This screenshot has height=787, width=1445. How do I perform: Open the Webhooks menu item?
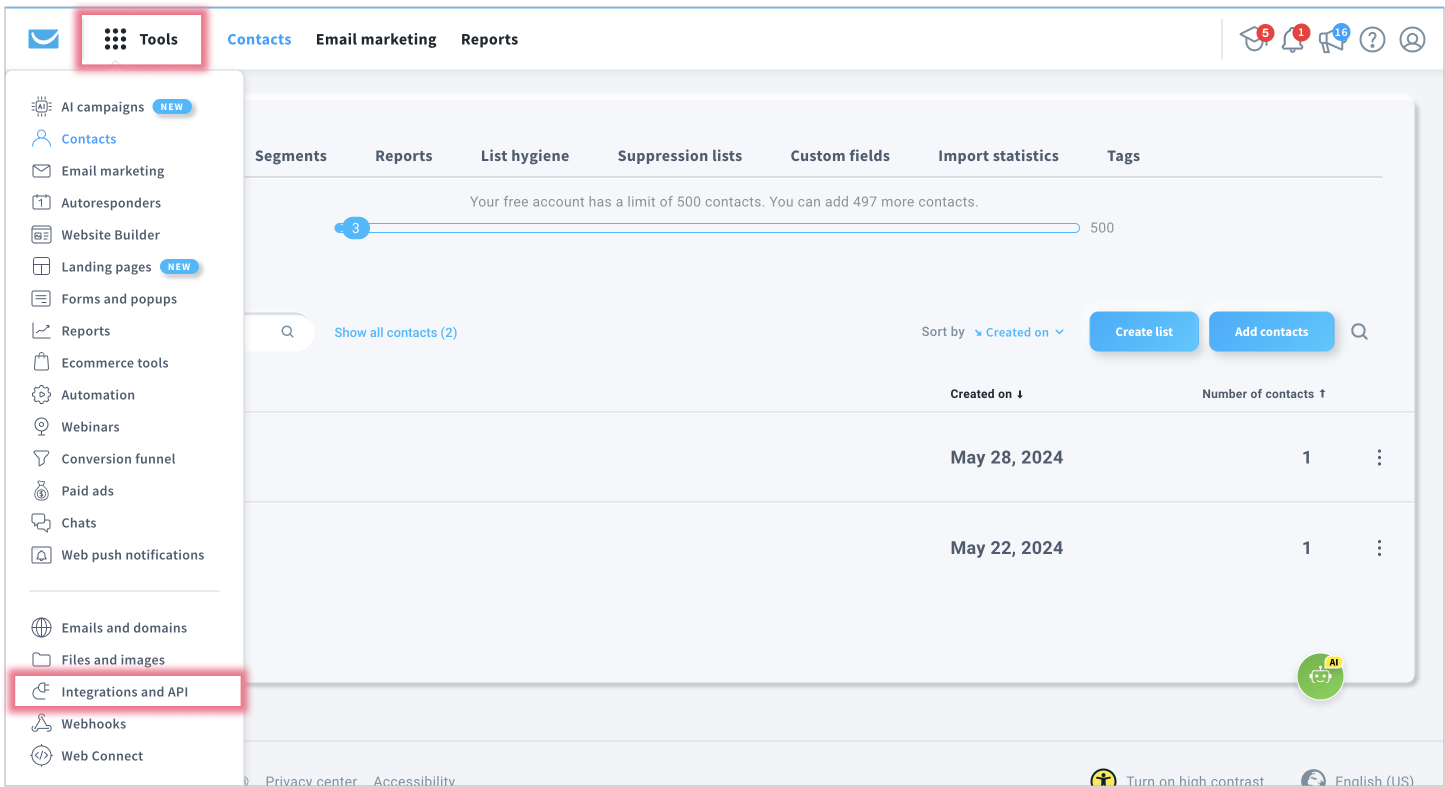(x=93, y=724)
